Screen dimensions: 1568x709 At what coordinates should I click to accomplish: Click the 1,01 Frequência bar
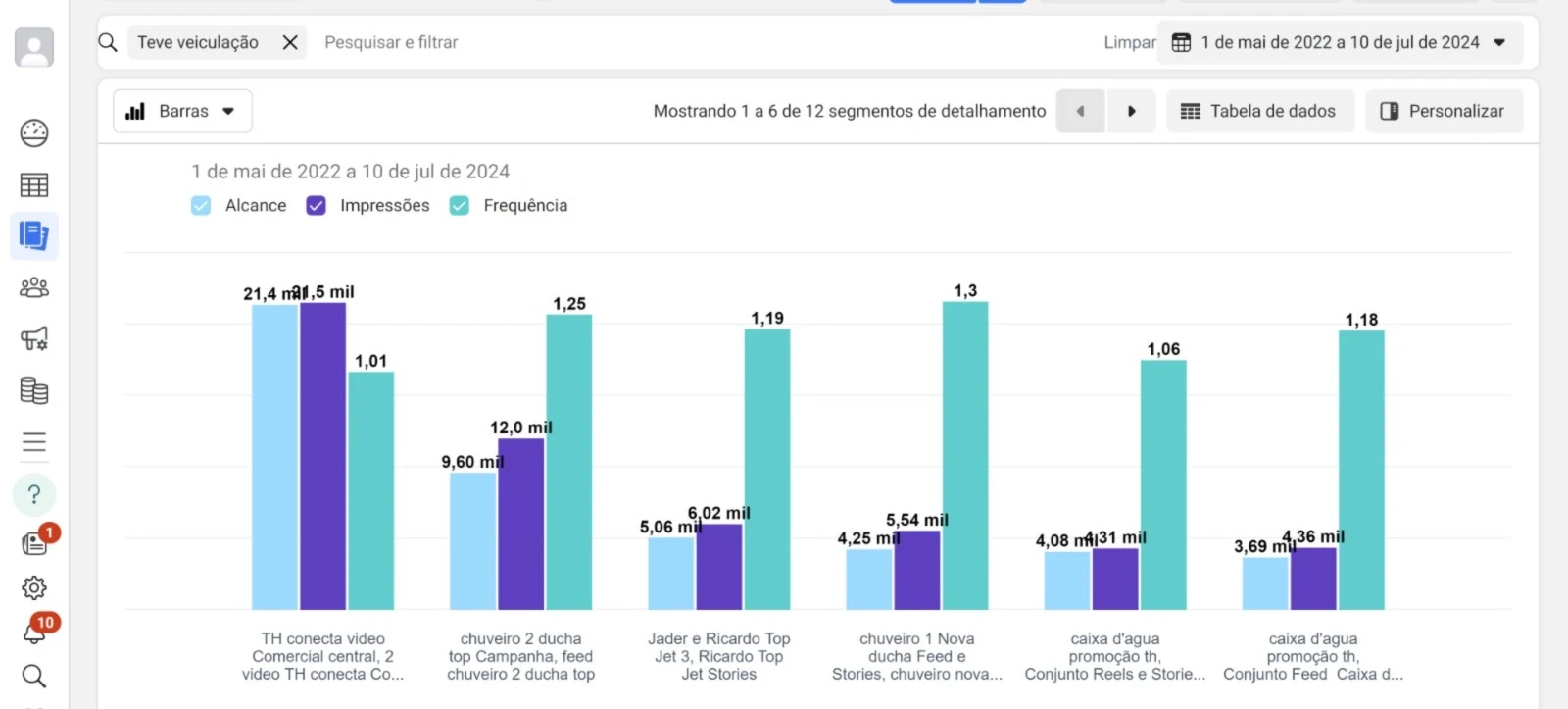[x=370, y=490]
